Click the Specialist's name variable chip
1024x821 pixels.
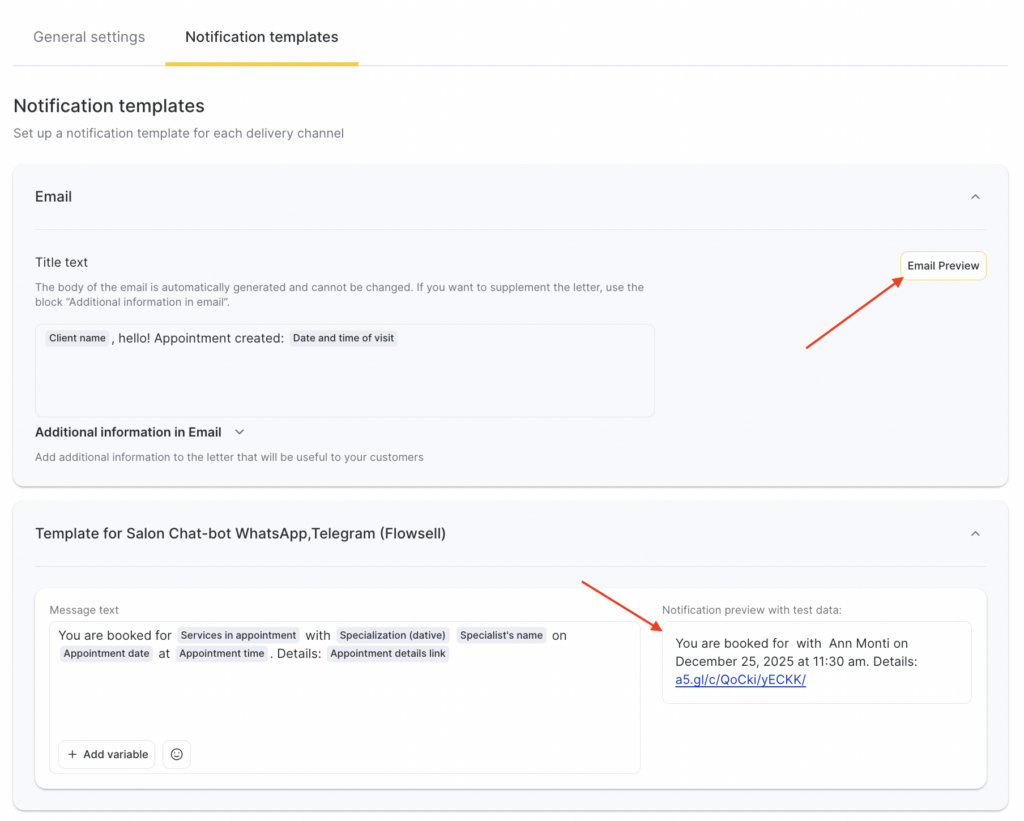pyautogui.click(x=502, y=635)
